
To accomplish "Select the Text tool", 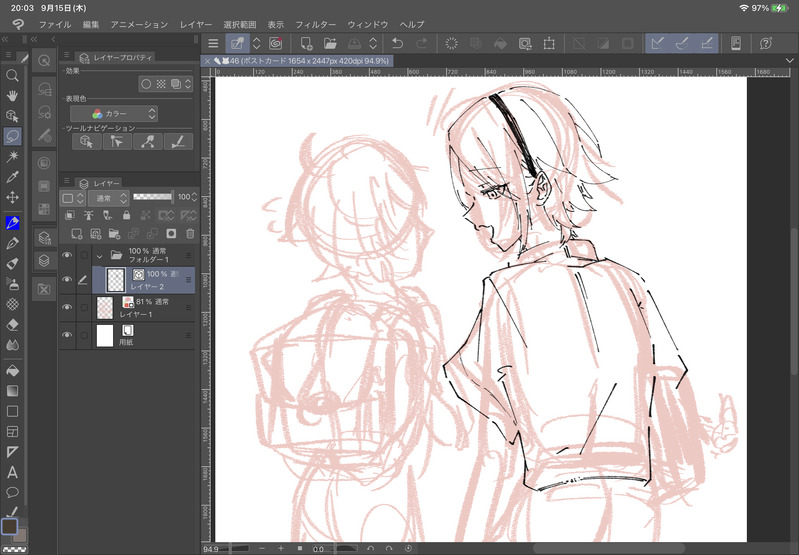I will [12, 472].
